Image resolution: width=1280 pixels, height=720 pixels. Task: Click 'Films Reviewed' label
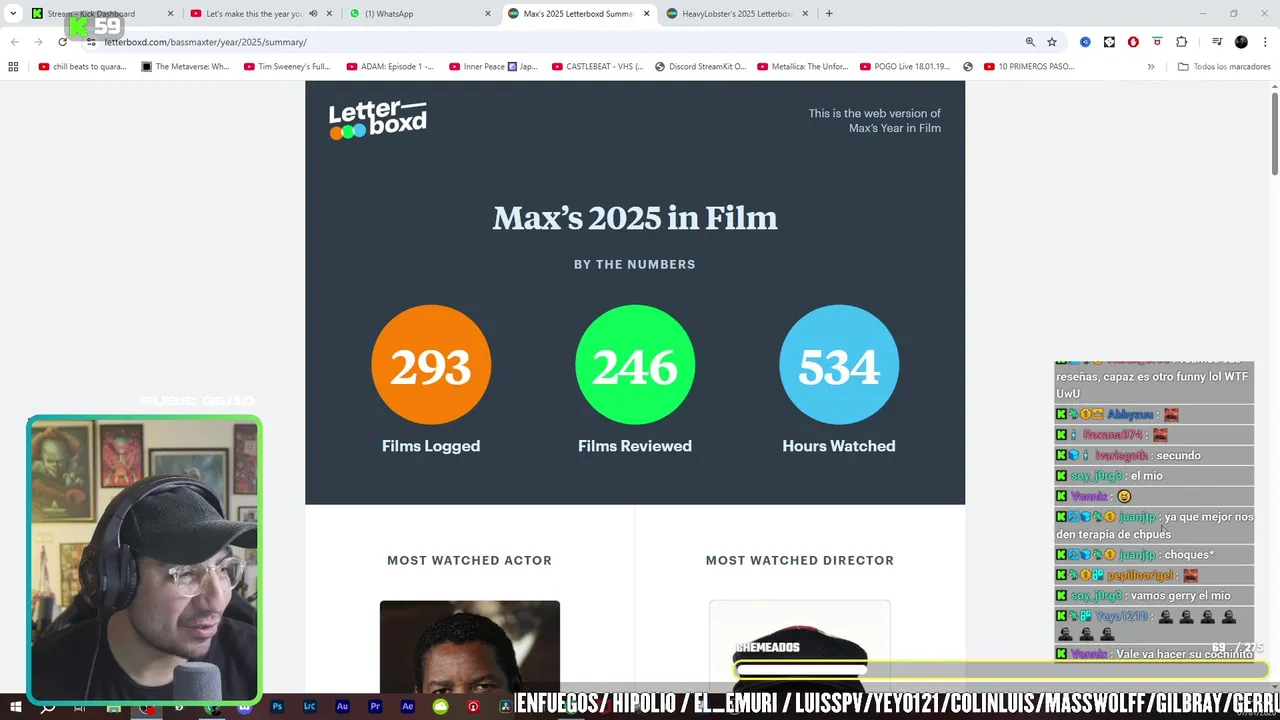coord(635,446)
